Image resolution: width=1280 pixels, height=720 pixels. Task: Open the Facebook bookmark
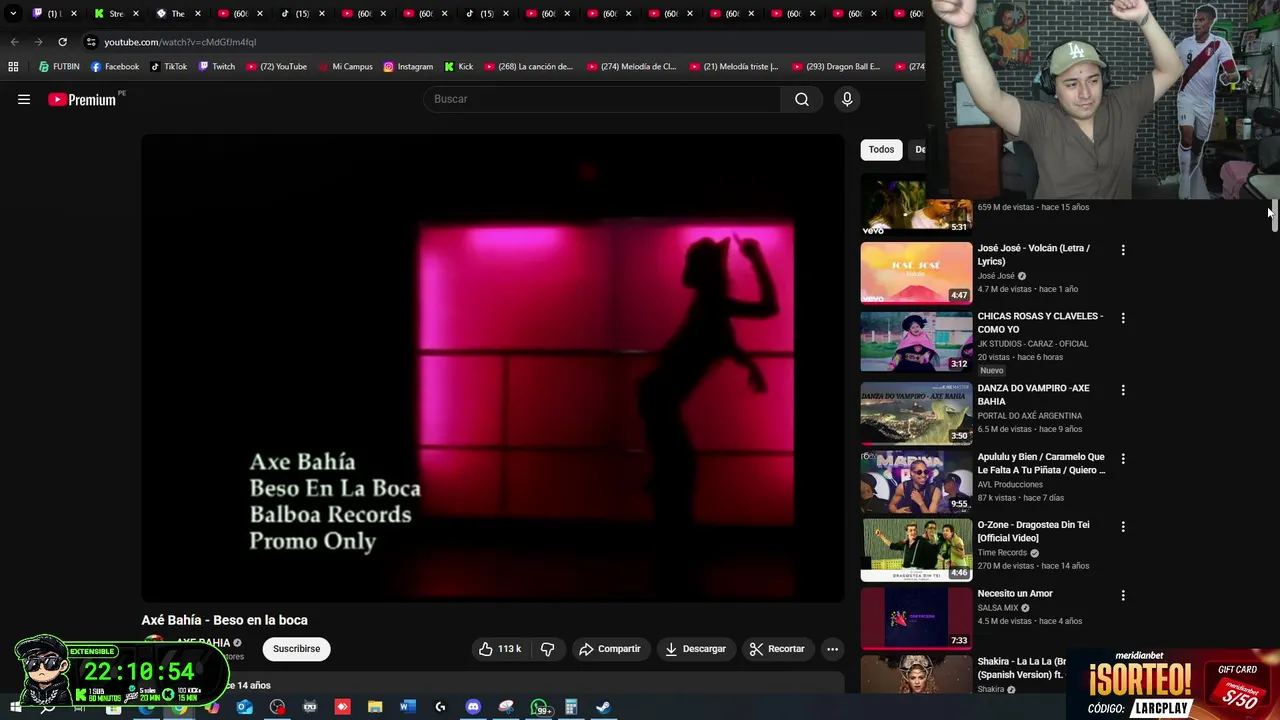tap(115, 67)
